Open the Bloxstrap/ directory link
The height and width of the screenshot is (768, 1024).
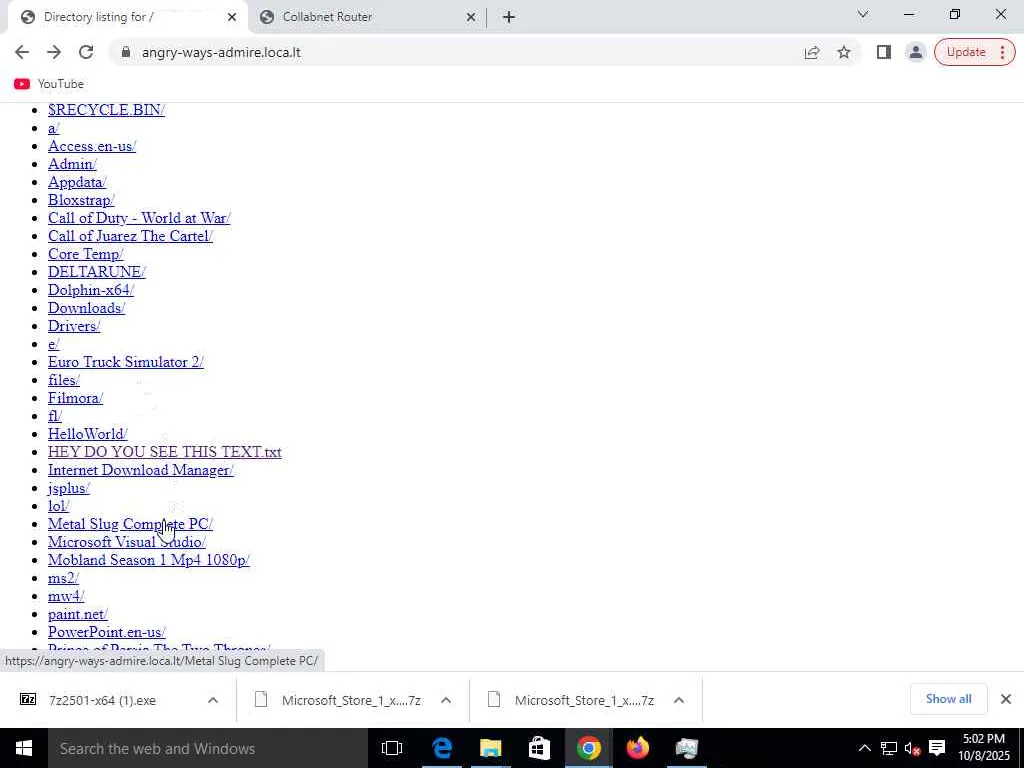tap(81, 200)
